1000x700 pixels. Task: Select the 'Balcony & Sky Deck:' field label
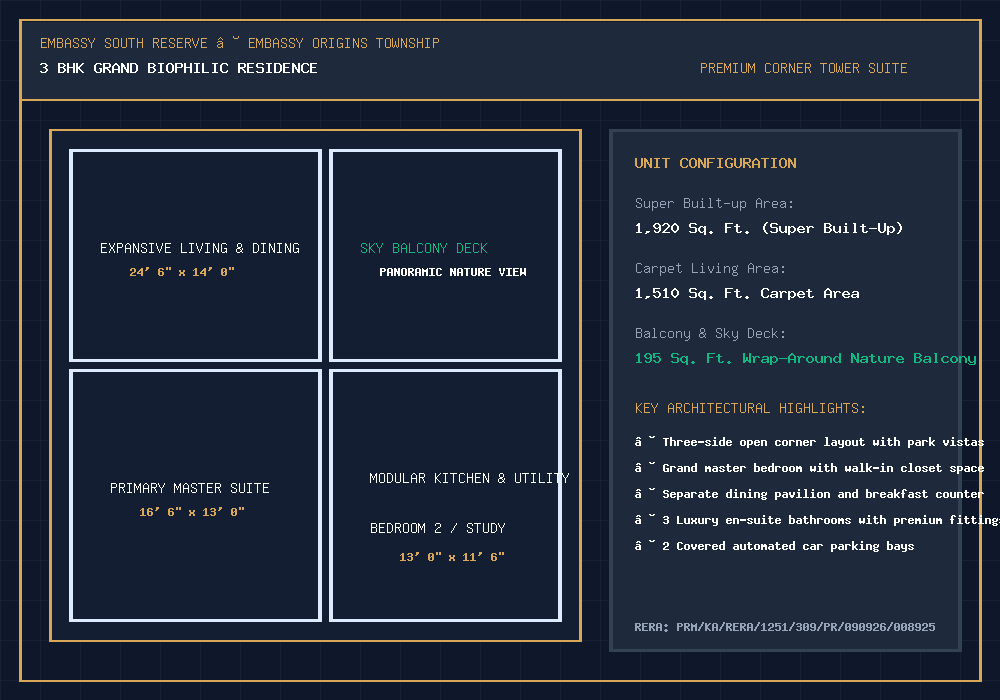[710, 333]
